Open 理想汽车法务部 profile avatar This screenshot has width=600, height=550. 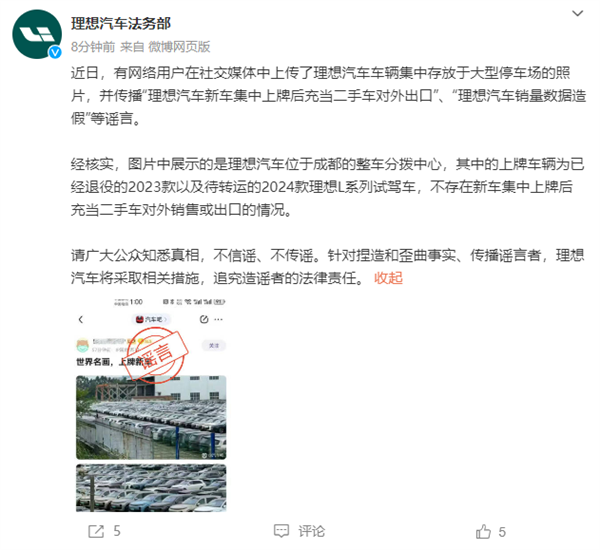(37, 34)
